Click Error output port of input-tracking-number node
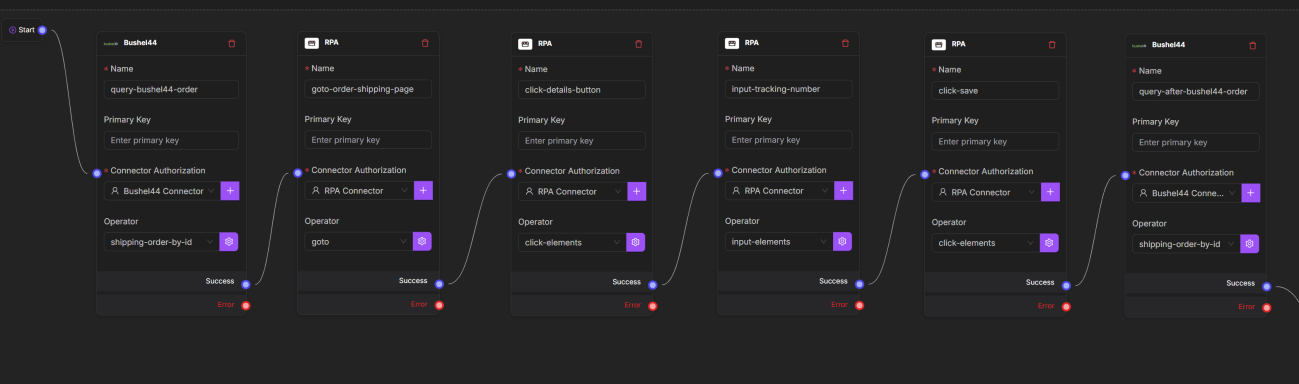1299x384 pixels. 860,305
